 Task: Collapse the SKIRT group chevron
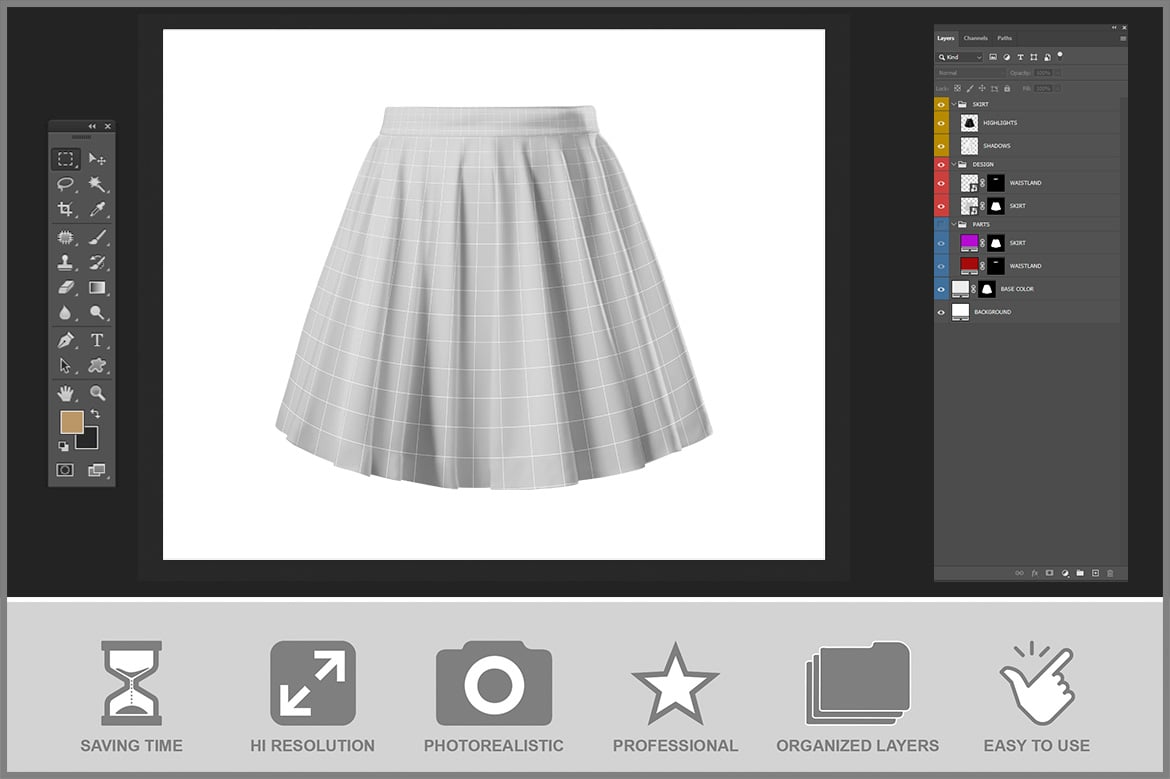[954, 104]
